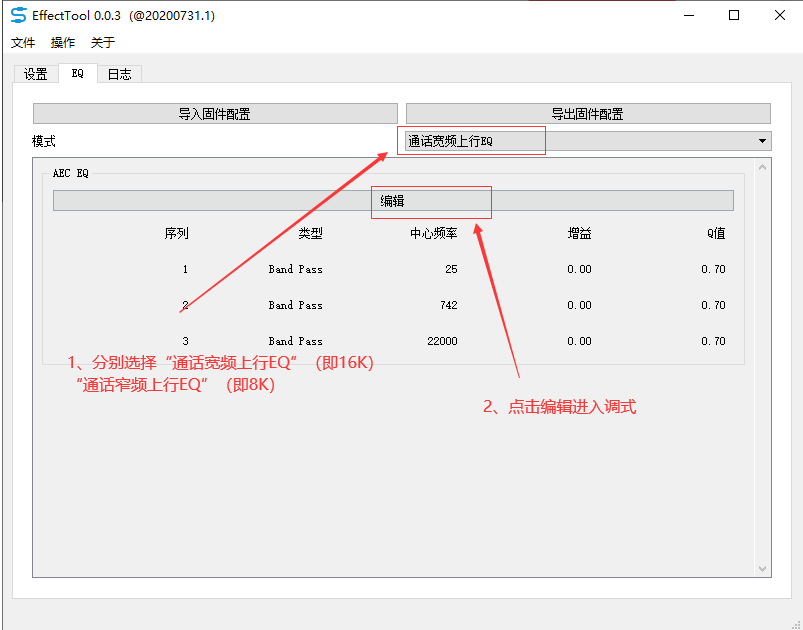Click the scrollbar down arrow in EQ panel
803x630 pixels.
tap(763, 569)
